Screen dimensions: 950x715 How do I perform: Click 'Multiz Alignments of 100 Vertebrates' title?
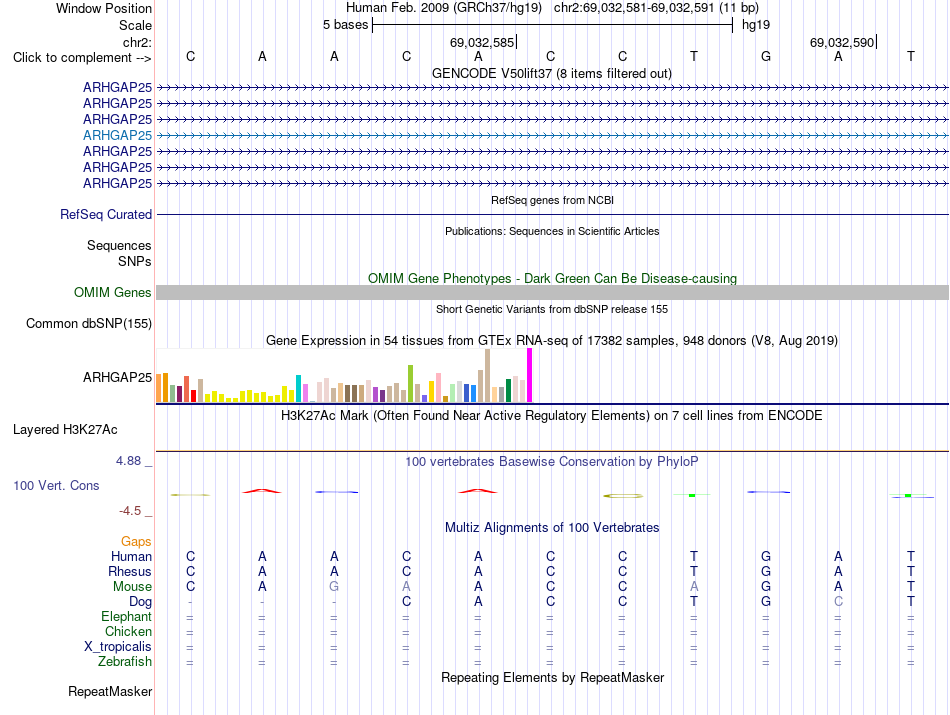pyautogui.click(x=552, y=528)
